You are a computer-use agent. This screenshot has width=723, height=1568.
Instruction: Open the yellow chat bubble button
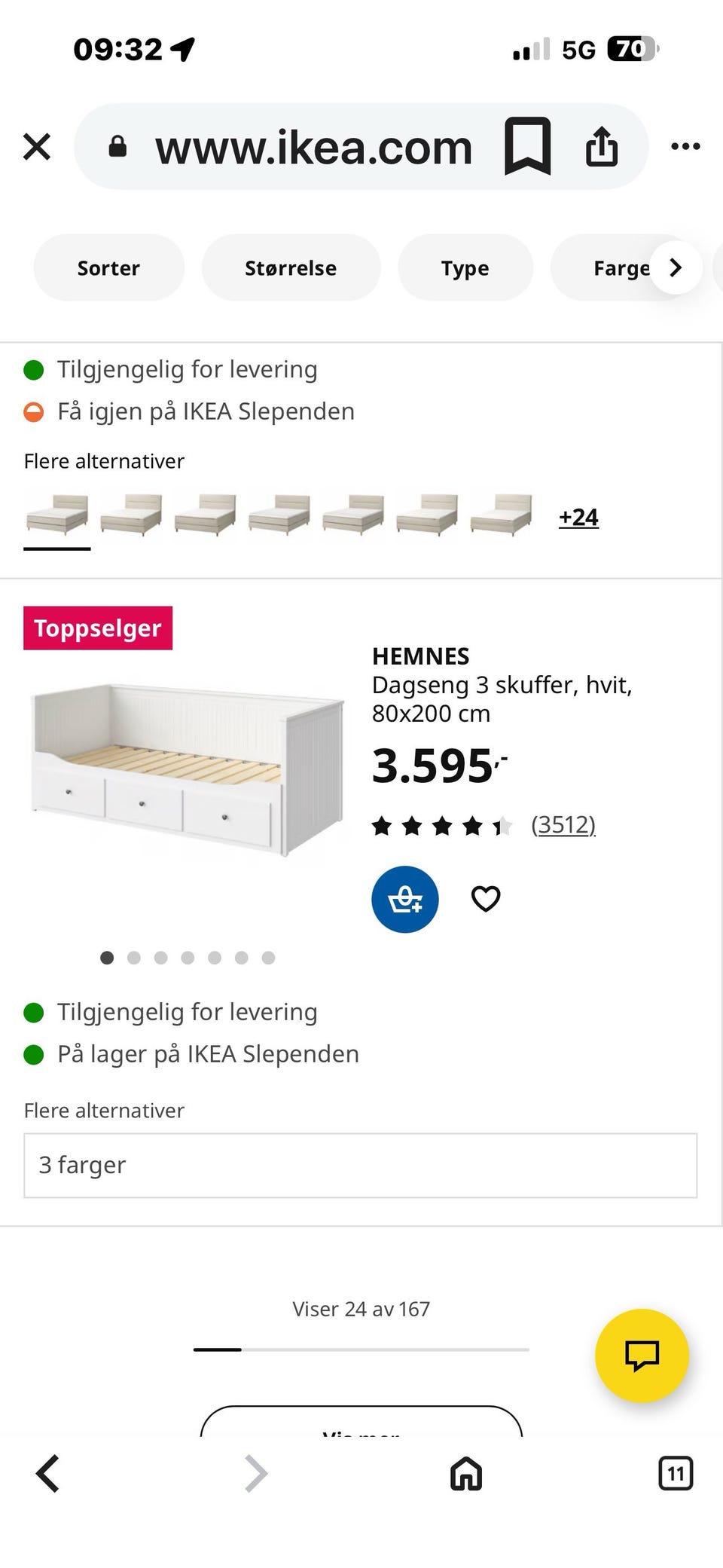pyautogui.click(x=642, y=1355)
